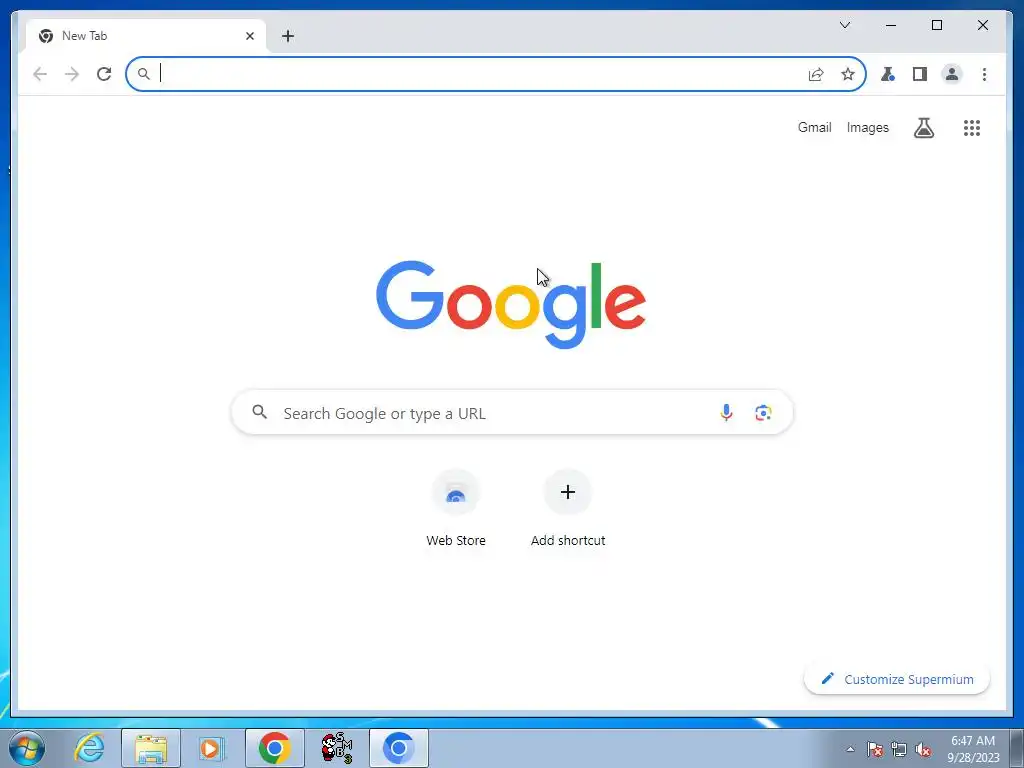The width and height of the screenshot is (1024, 768).
Task: Open the Google apps grid
Action: (972, 128)
